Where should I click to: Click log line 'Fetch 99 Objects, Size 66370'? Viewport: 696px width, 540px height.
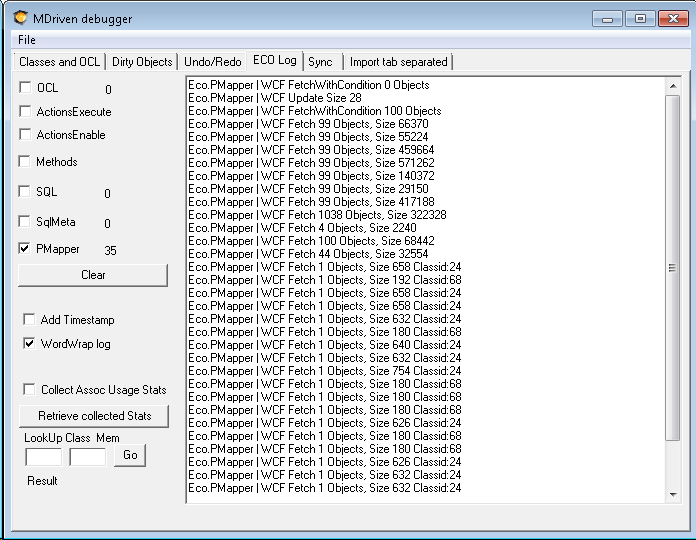tap(308, 124)
